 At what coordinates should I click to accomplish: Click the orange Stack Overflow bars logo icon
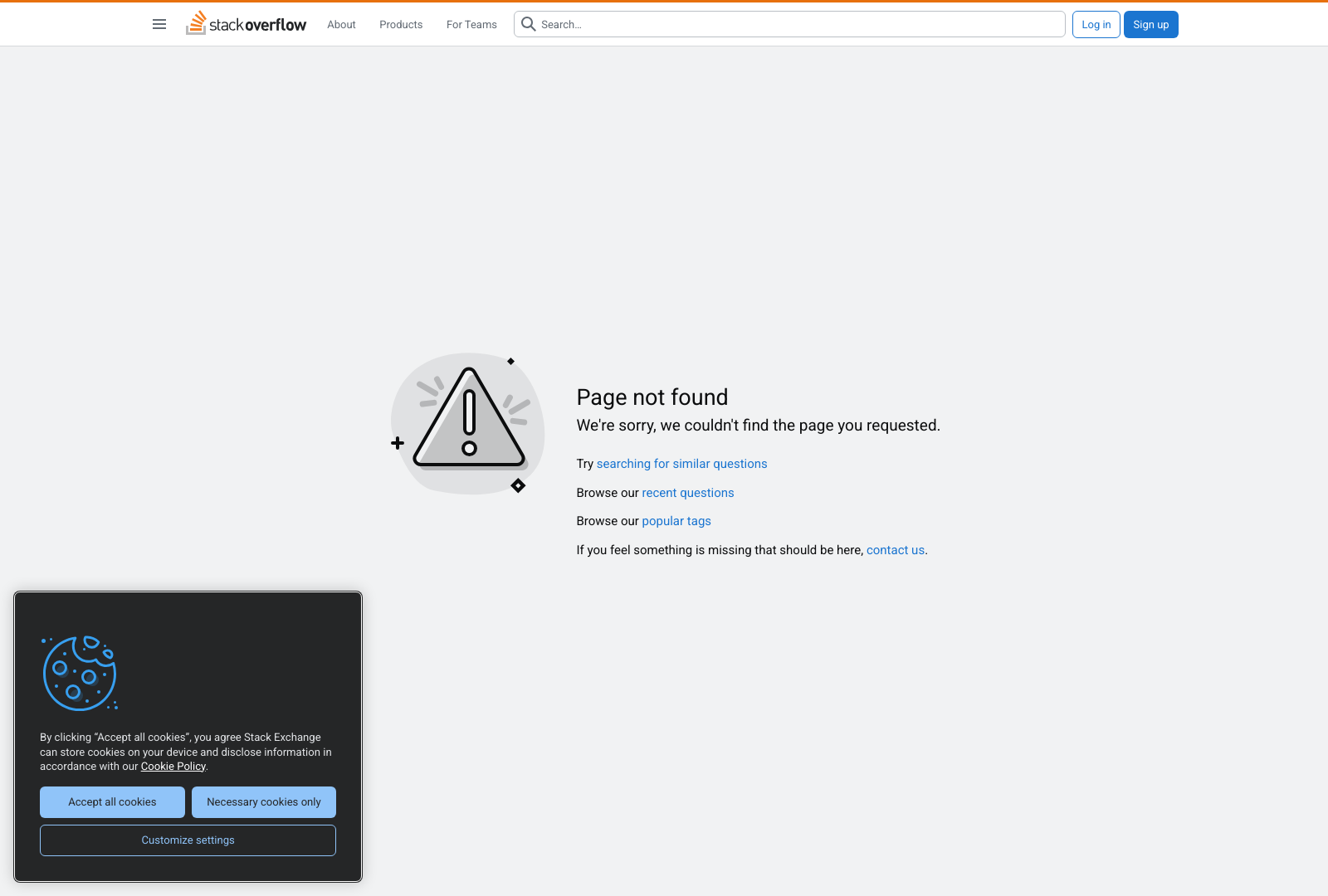[x=196, y=22]
